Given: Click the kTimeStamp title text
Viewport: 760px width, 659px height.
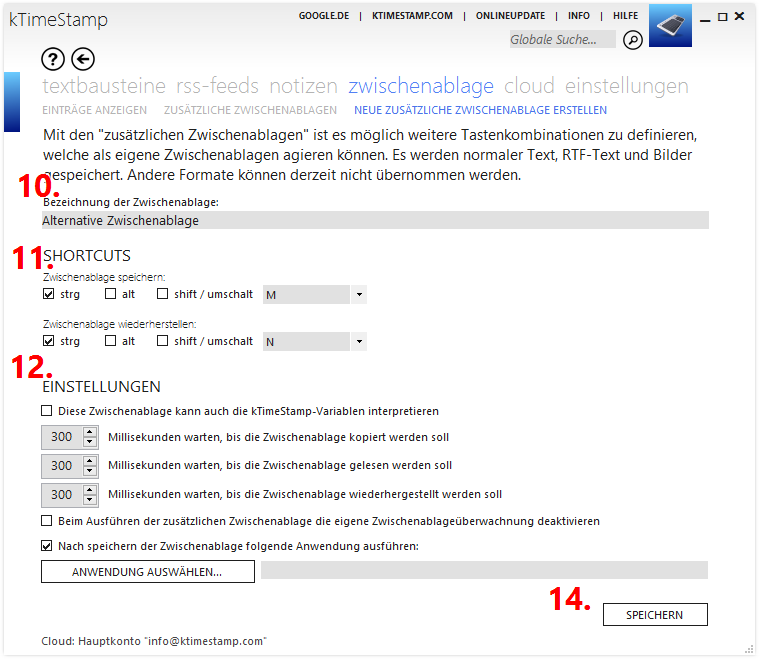Looking at the screenshot, I should 58,20.
